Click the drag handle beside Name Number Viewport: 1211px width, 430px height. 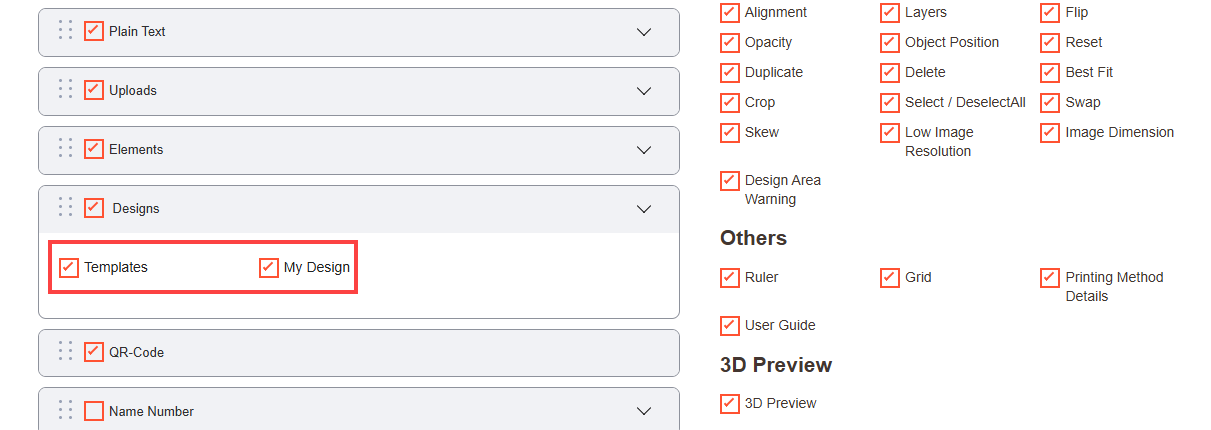click(65, 411)
